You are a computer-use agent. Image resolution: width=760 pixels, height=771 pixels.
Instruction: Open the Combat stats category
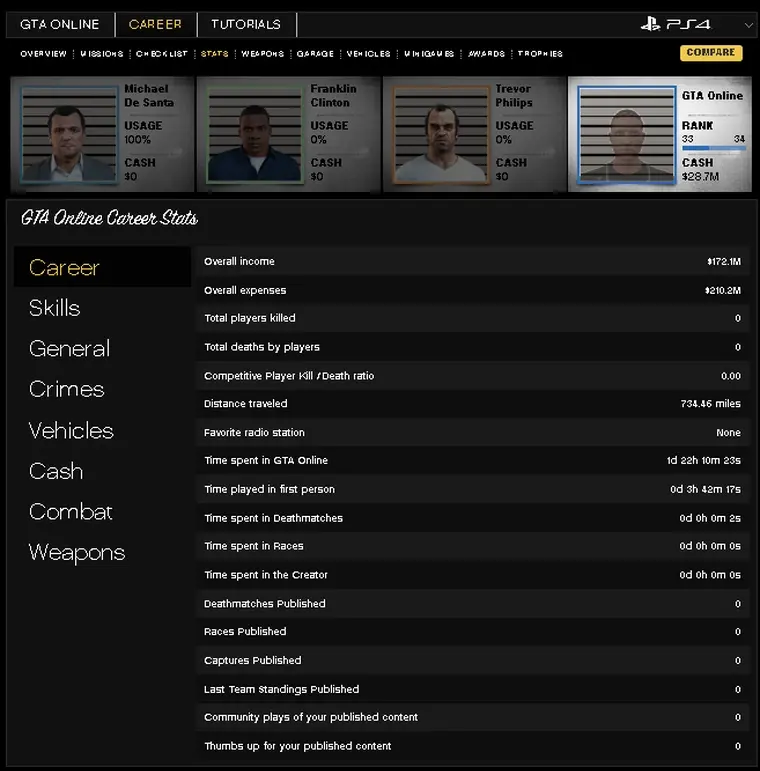[x=70, y=512]
